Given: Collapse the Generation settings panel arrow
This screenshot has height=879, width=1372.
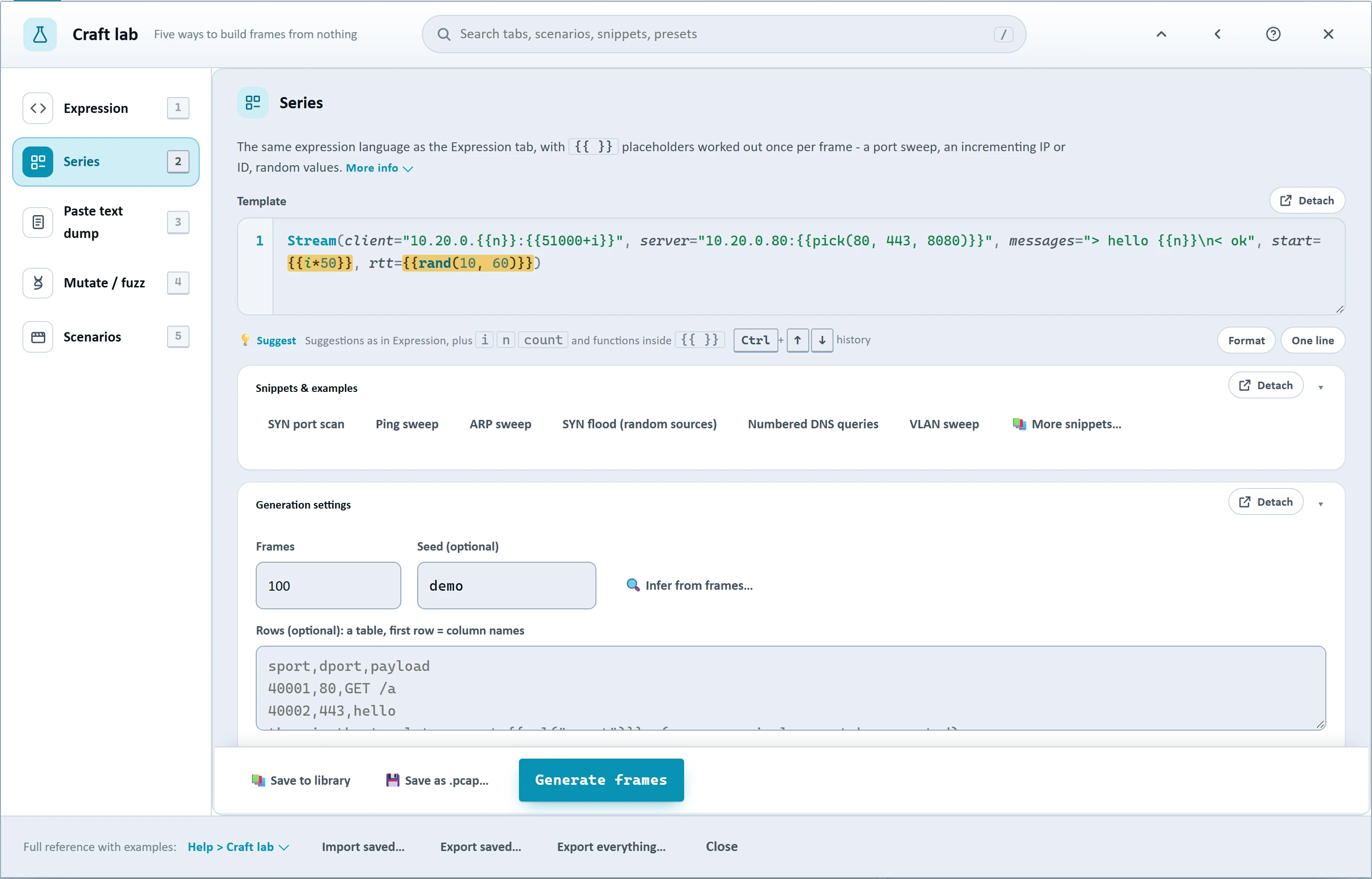Looking at the screenshot, I should 1321,504.
